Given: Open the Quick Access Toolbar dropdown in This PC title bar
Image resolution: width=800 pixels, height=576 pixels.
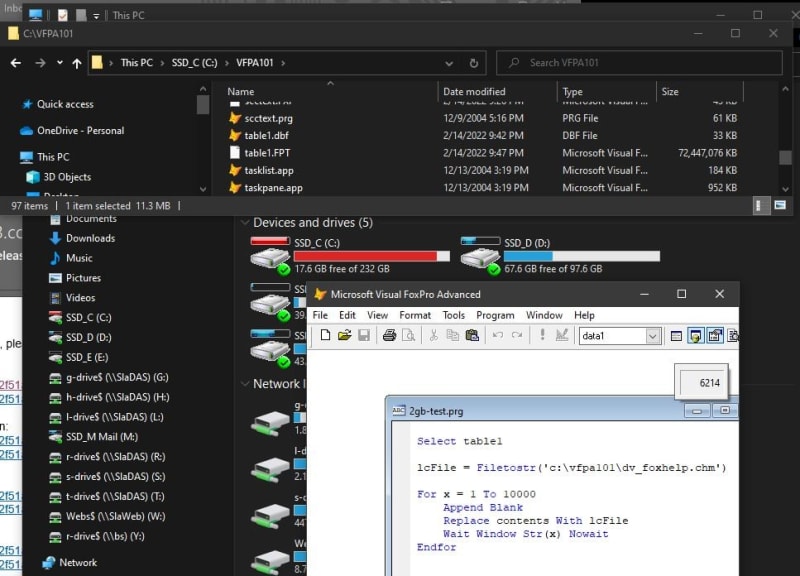Looking at the screenshot, I should [96, 16].
